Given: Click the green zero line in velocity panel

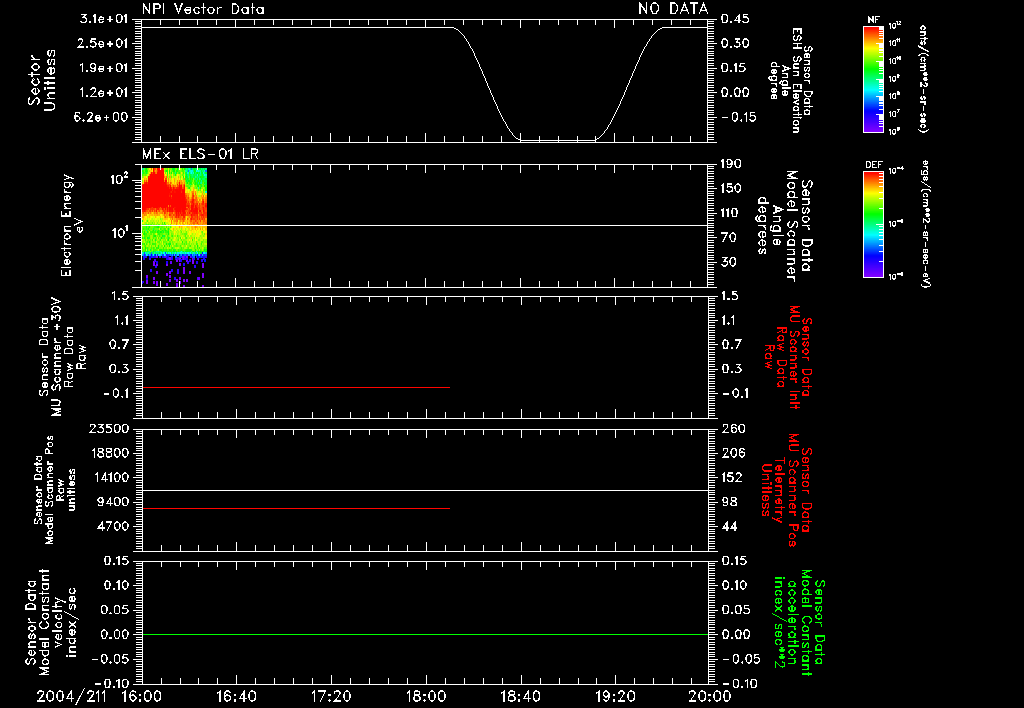Looking at the screenshot, I should (425, 634).
